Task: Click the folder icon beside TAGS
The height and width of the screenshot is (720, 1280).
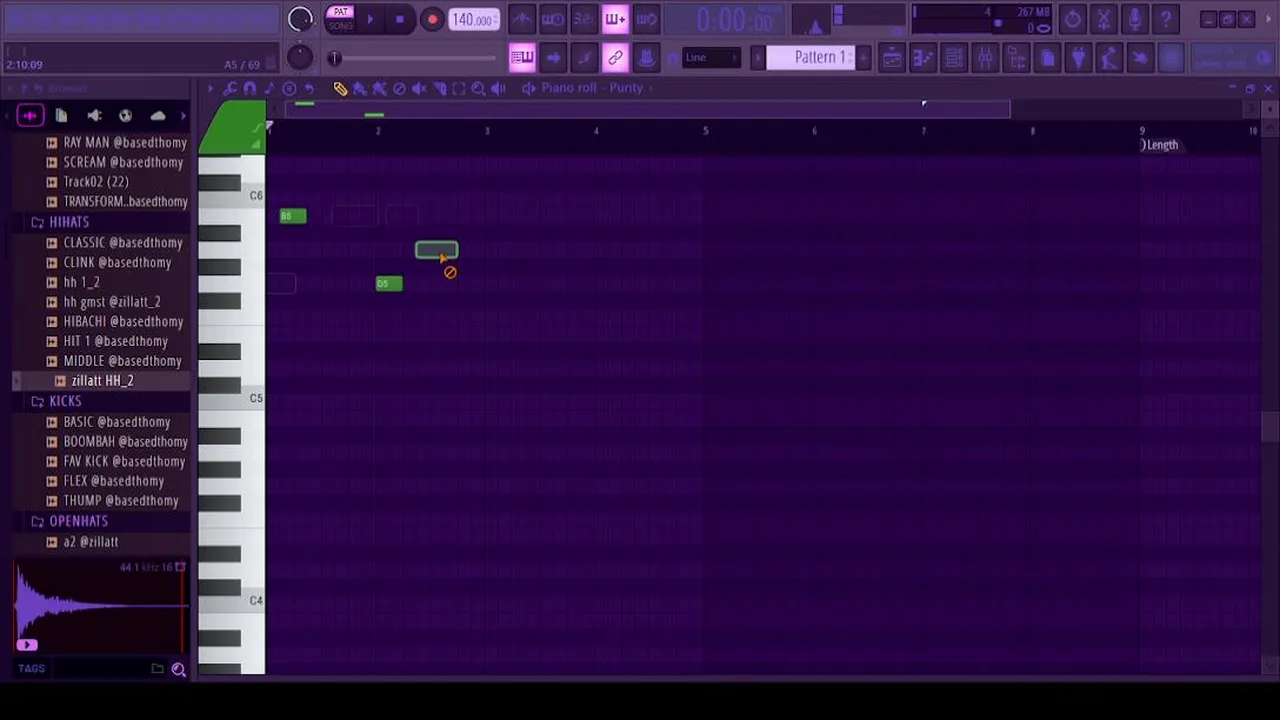Action: tap(157, 669)
